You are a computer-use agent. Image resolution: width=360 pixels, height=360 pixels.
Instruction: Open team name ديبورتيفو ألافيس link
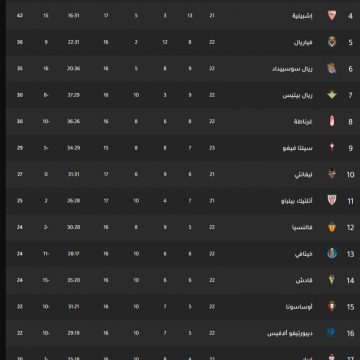tap(290, 333)
